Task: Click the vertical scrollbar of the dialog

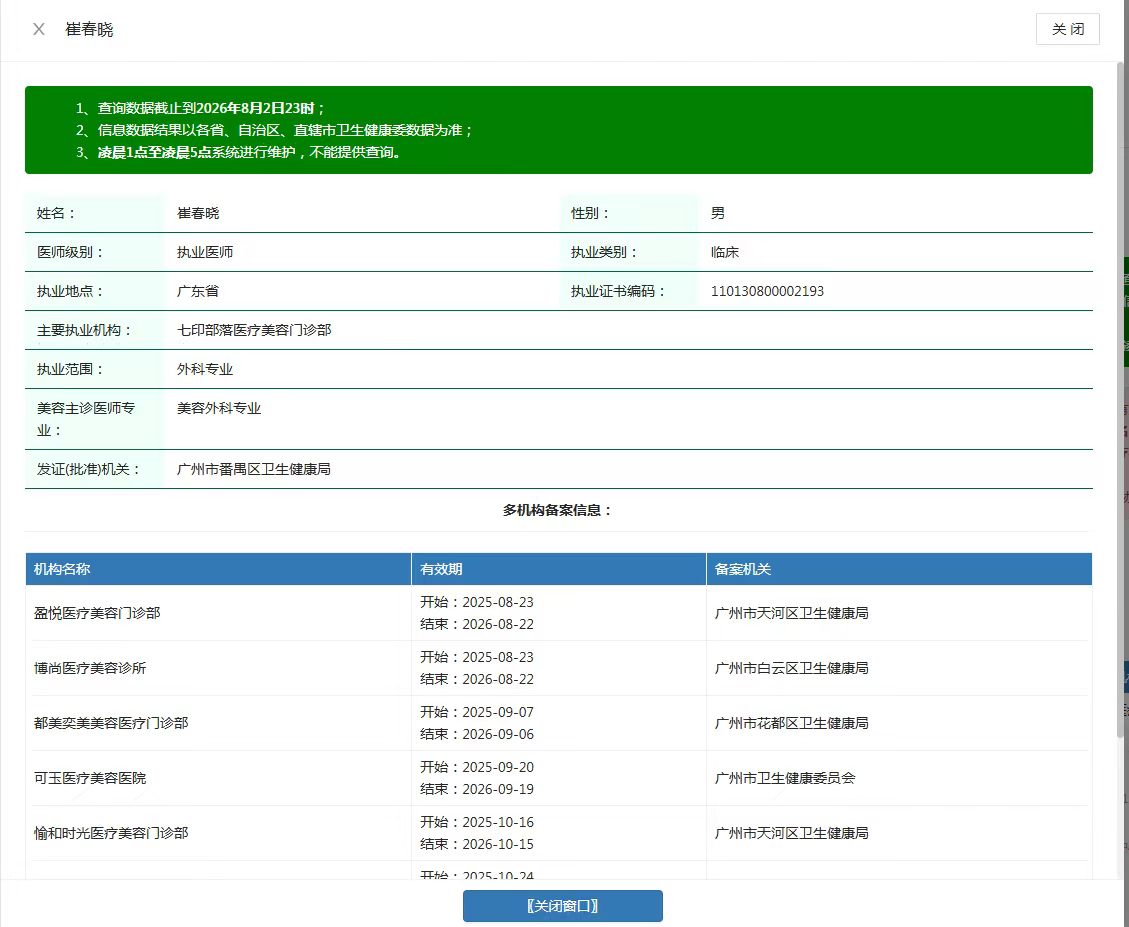Action: click(1120, 399)
